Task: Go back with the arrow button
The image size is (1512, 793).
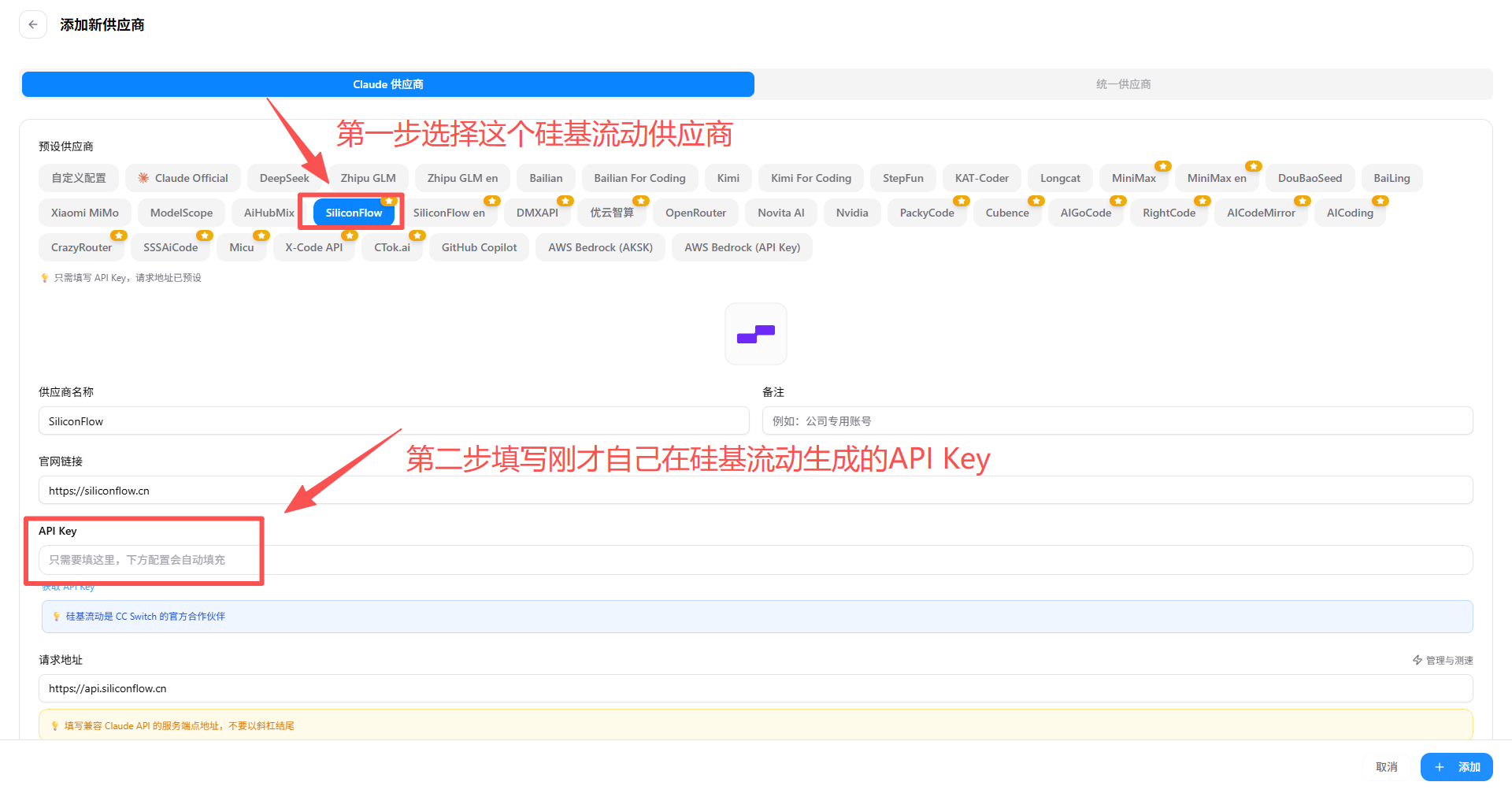Action: (33, 24)
